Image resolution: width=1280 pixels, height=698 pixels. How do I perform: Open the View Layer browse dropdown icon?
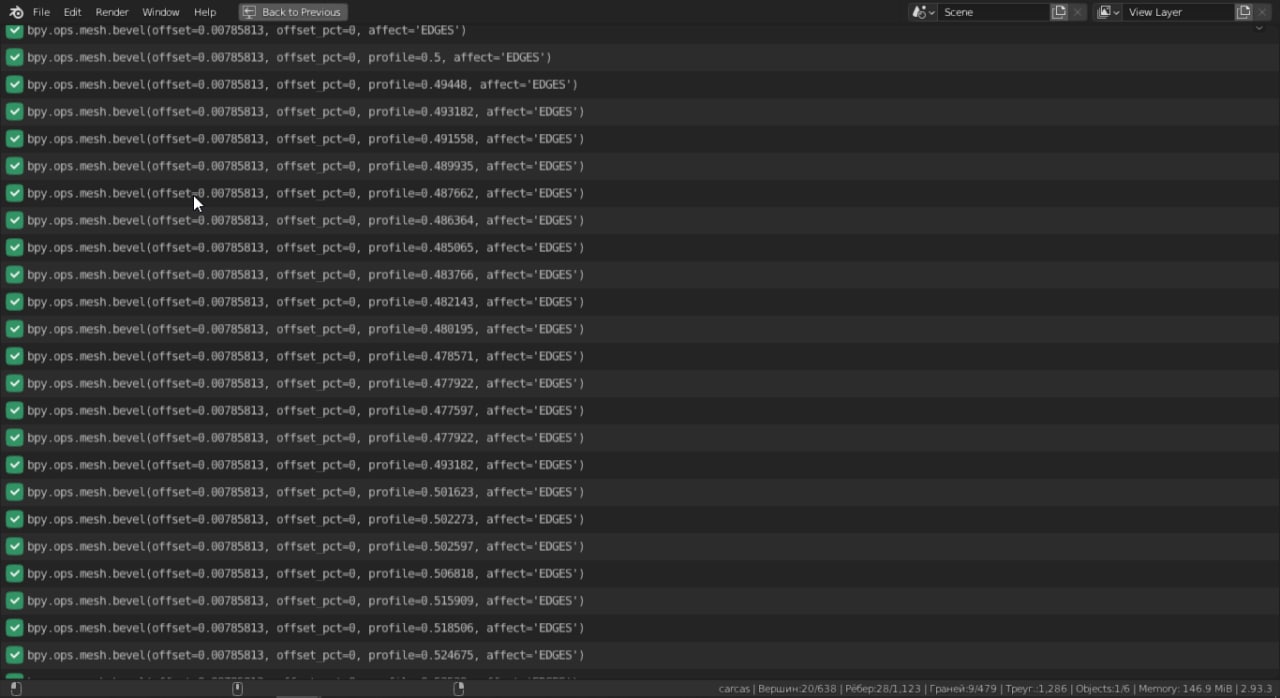click(x=1107, y=12)
